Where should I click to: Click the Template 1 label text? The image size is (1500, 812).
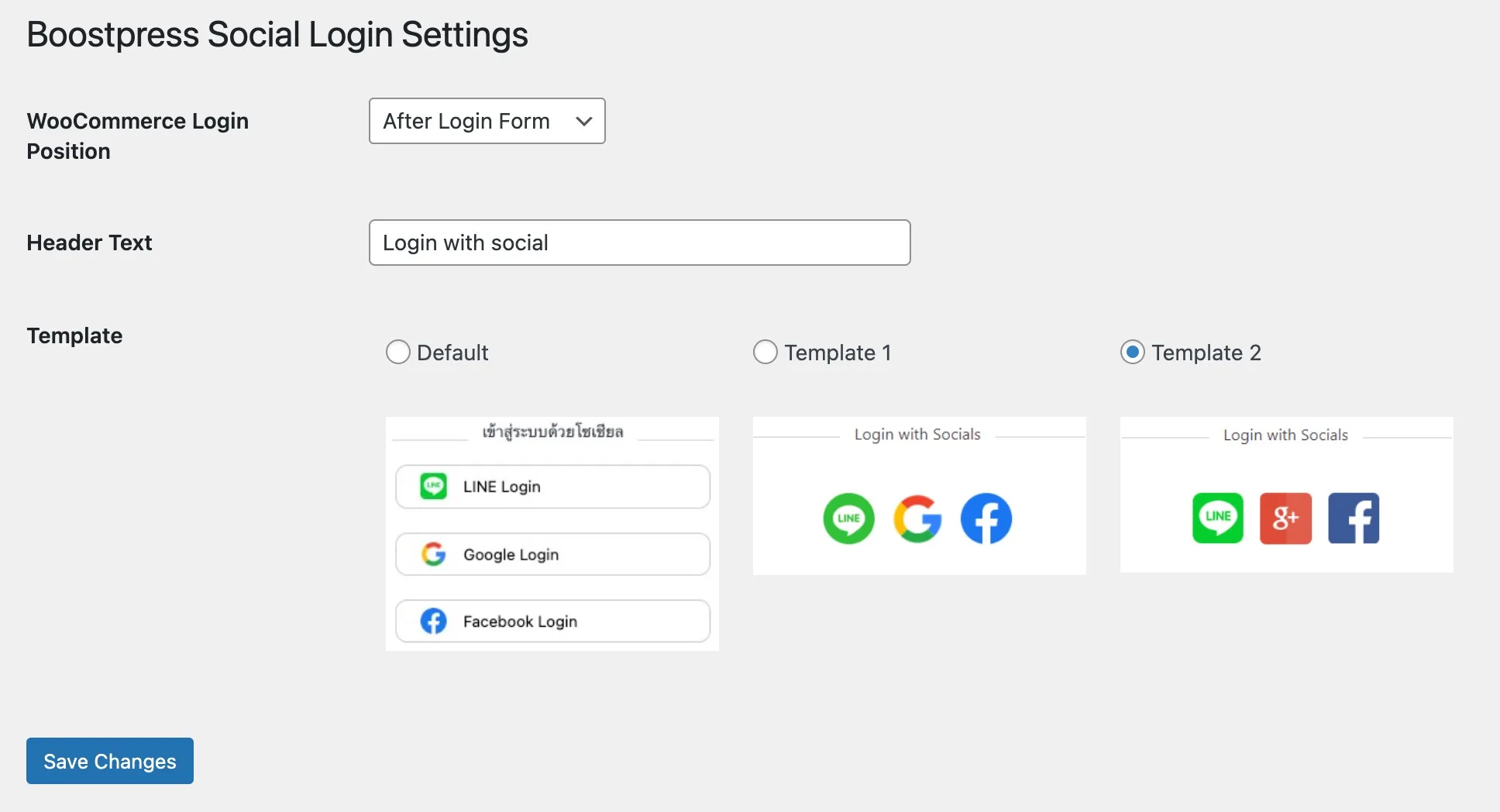tap(838, 353)
